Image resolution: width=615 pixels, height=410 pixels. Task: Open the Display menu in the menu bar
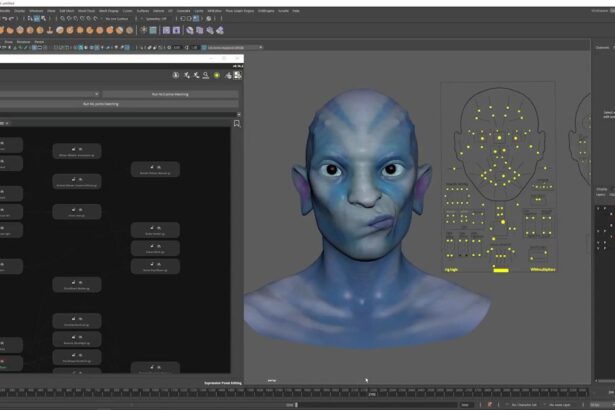click(20, 11)
